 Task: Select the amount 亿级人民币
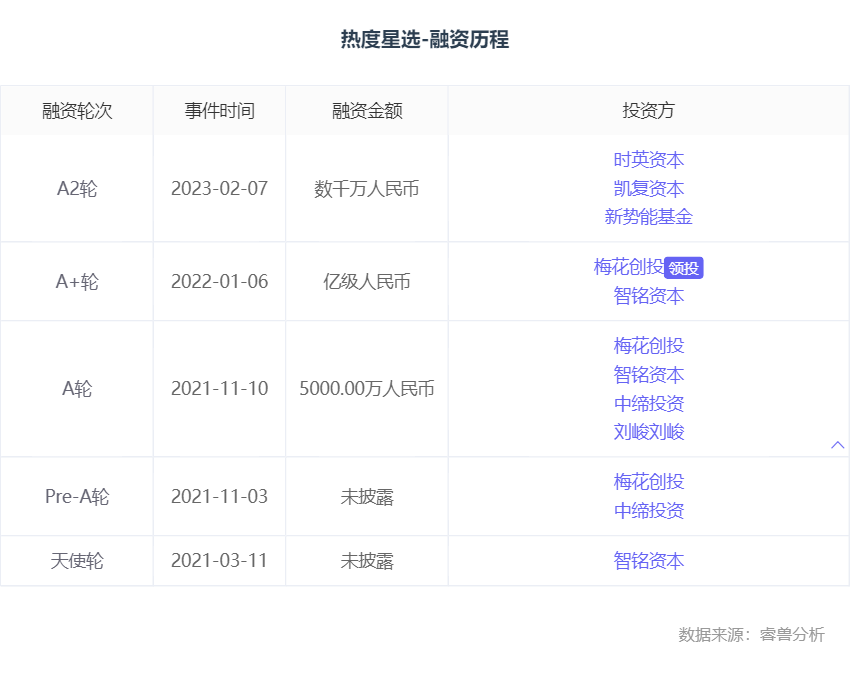pyautogui.click(x=367, y=282)
